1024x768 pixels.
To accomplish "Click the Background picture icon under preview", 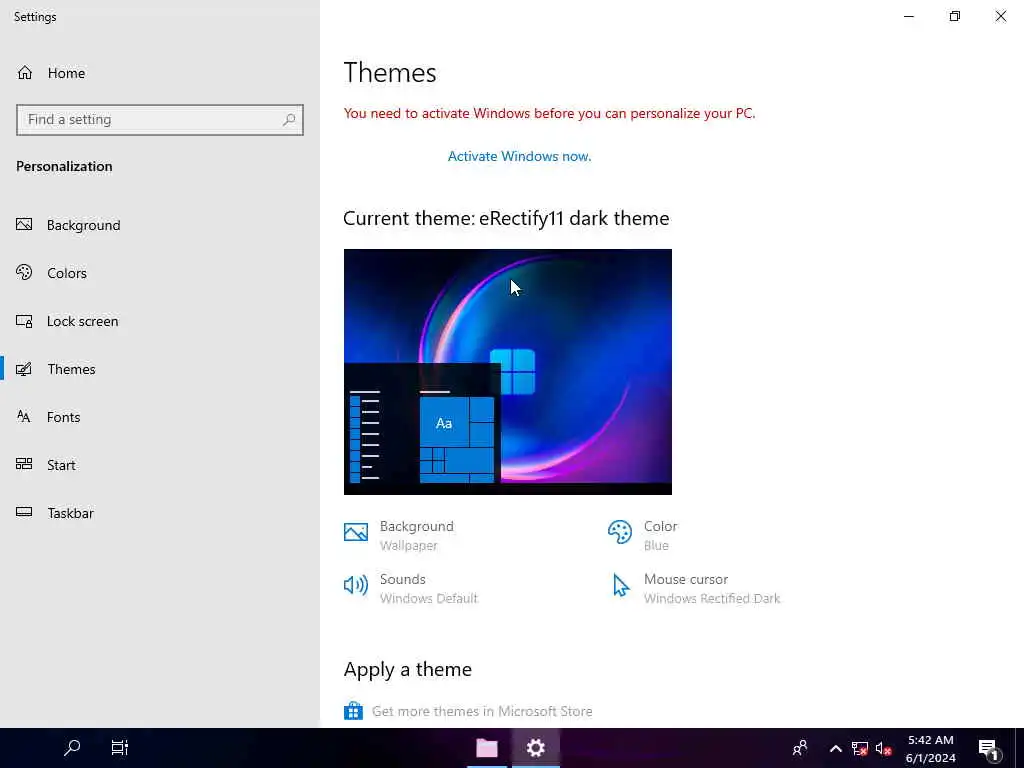I will (x=356, y=532).
